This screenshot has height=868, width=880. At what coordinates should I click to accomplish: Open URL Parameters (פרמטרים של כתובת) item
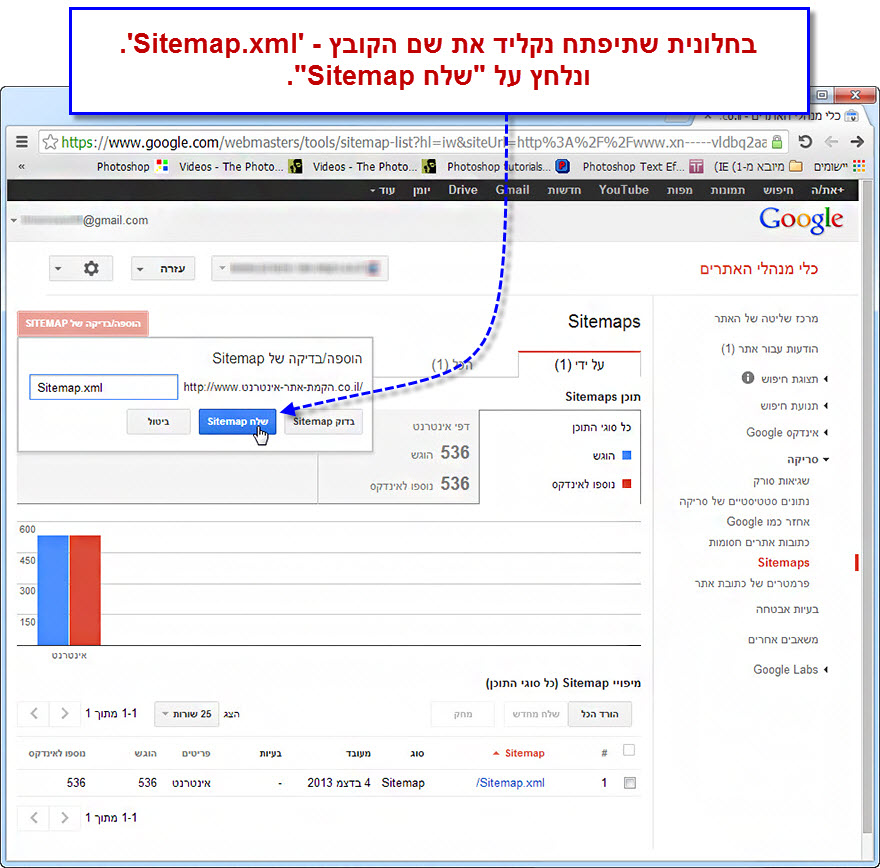point(751,584)
